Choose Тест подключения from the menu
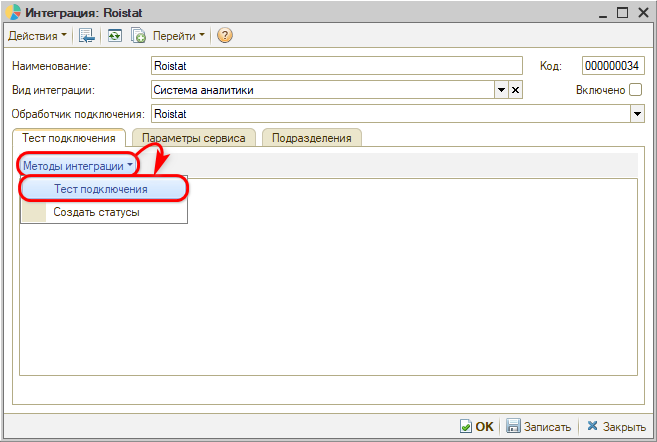Image resolution: width=657 pixels, height=442 pixels. (103, 189)
